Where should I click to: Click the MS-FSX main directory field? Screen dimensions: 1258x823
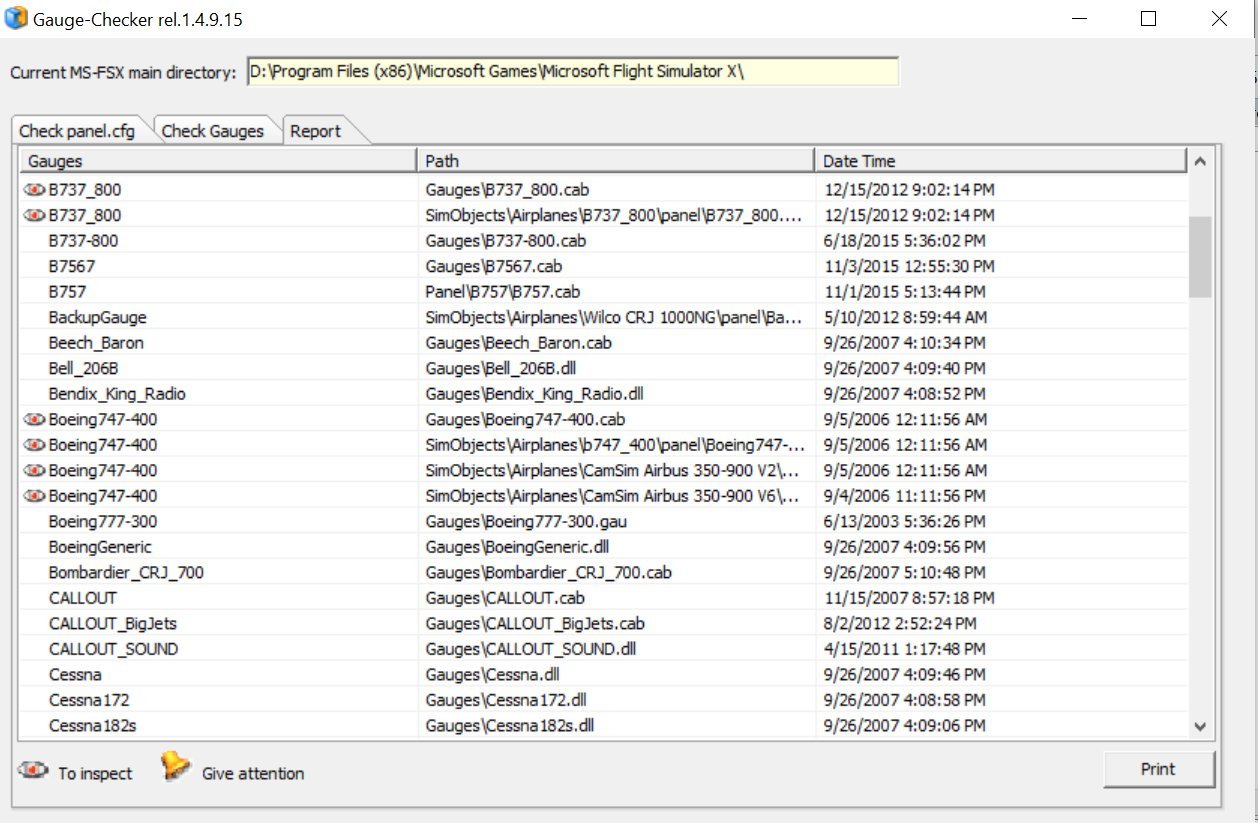(573, 72)
